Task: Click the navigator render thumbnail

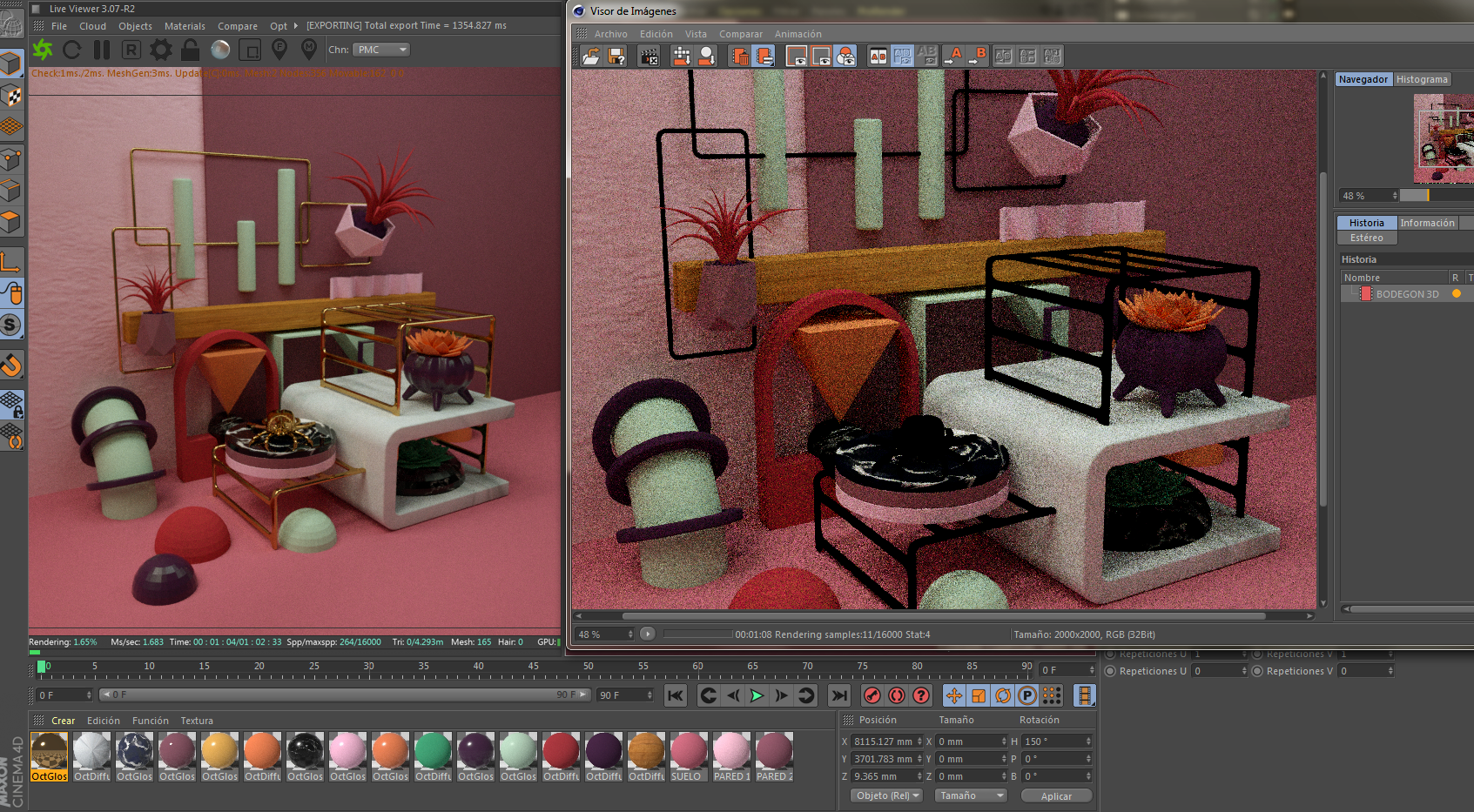Action: click(x=1444, y=138)
